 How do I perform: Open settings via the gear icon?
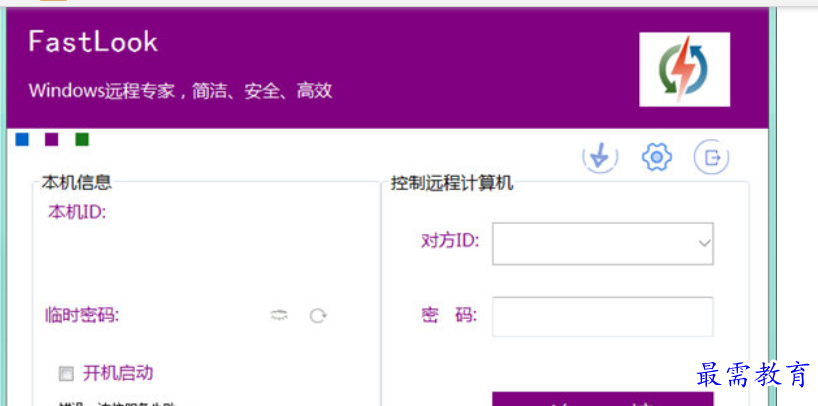click(656, 157)
